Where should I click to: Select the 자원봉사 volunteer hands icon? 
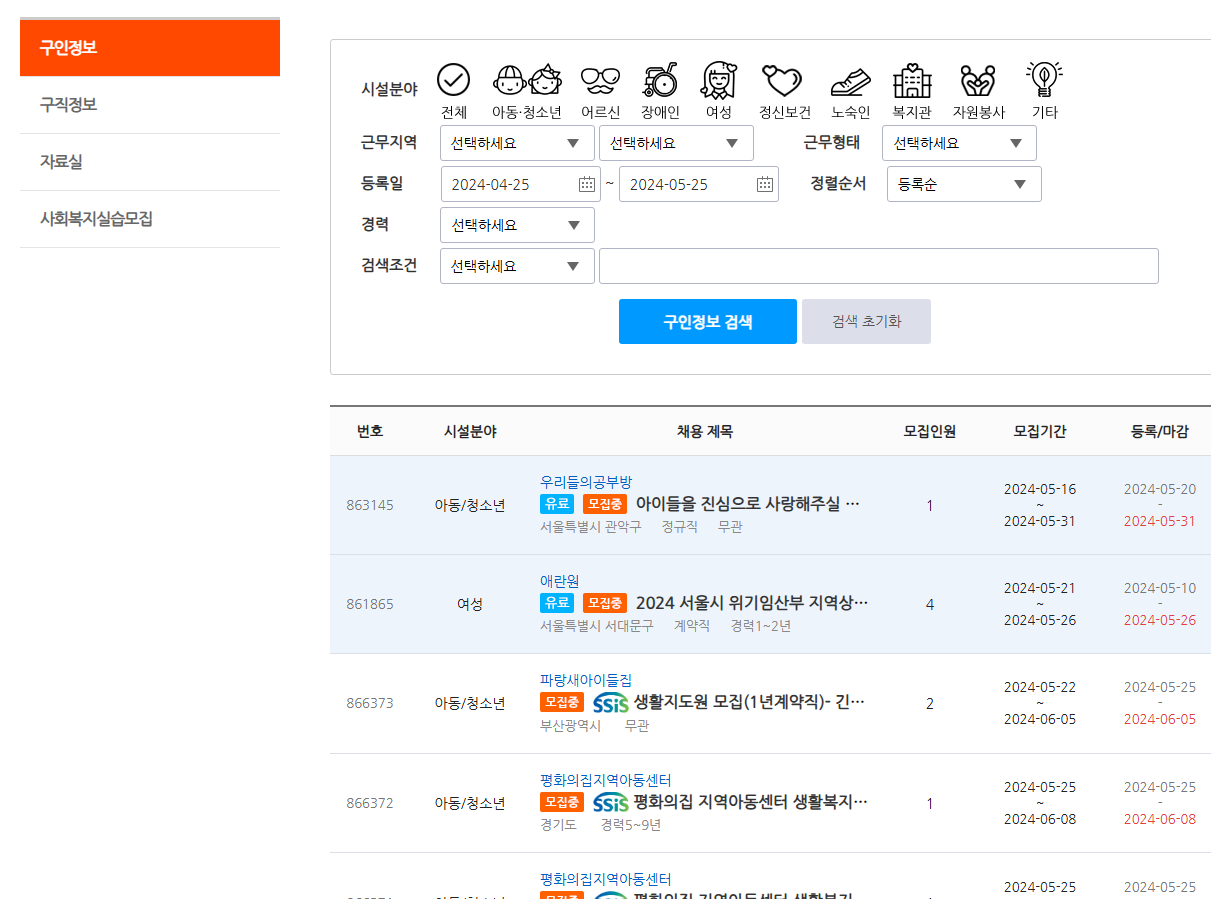point(977,82)
